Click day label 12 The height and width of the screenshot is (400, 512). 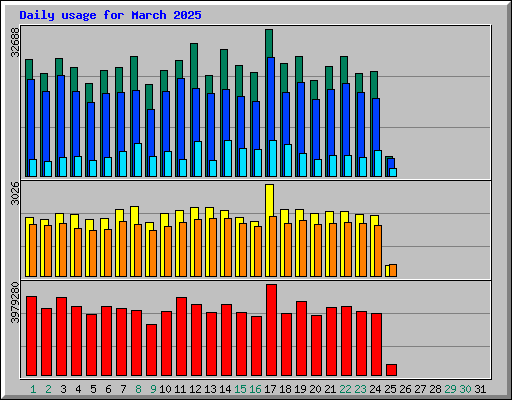click(x=195, y=389)
